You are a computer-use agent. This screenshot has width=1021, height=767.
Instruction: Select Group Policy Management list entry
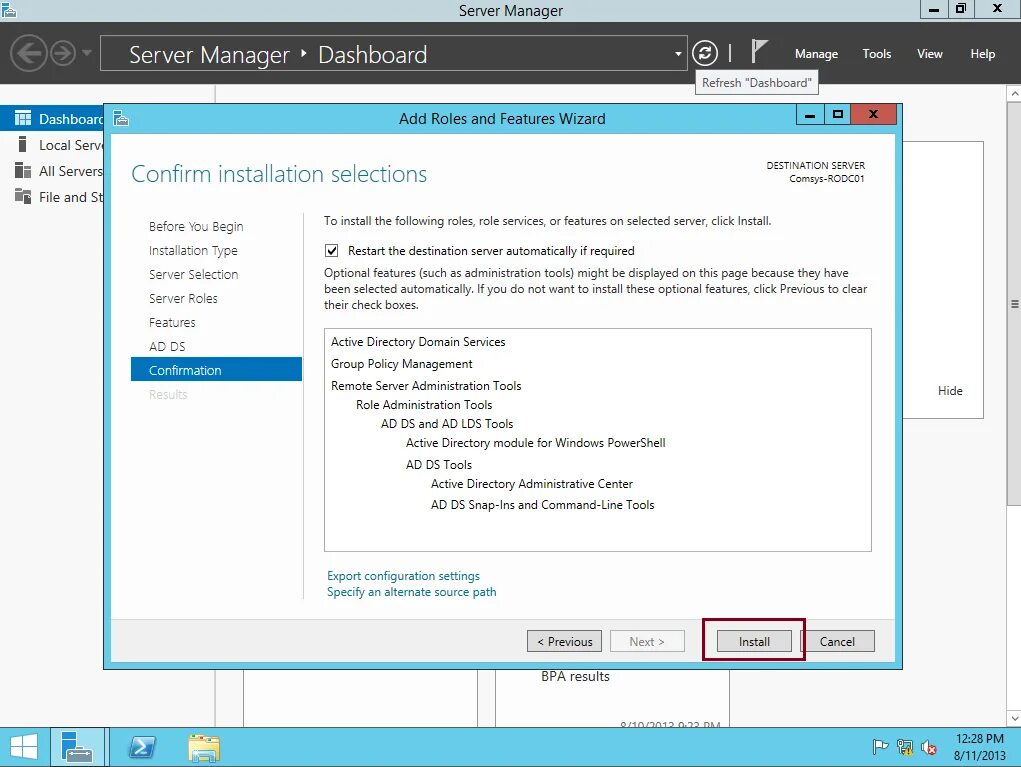click(402, 364)
